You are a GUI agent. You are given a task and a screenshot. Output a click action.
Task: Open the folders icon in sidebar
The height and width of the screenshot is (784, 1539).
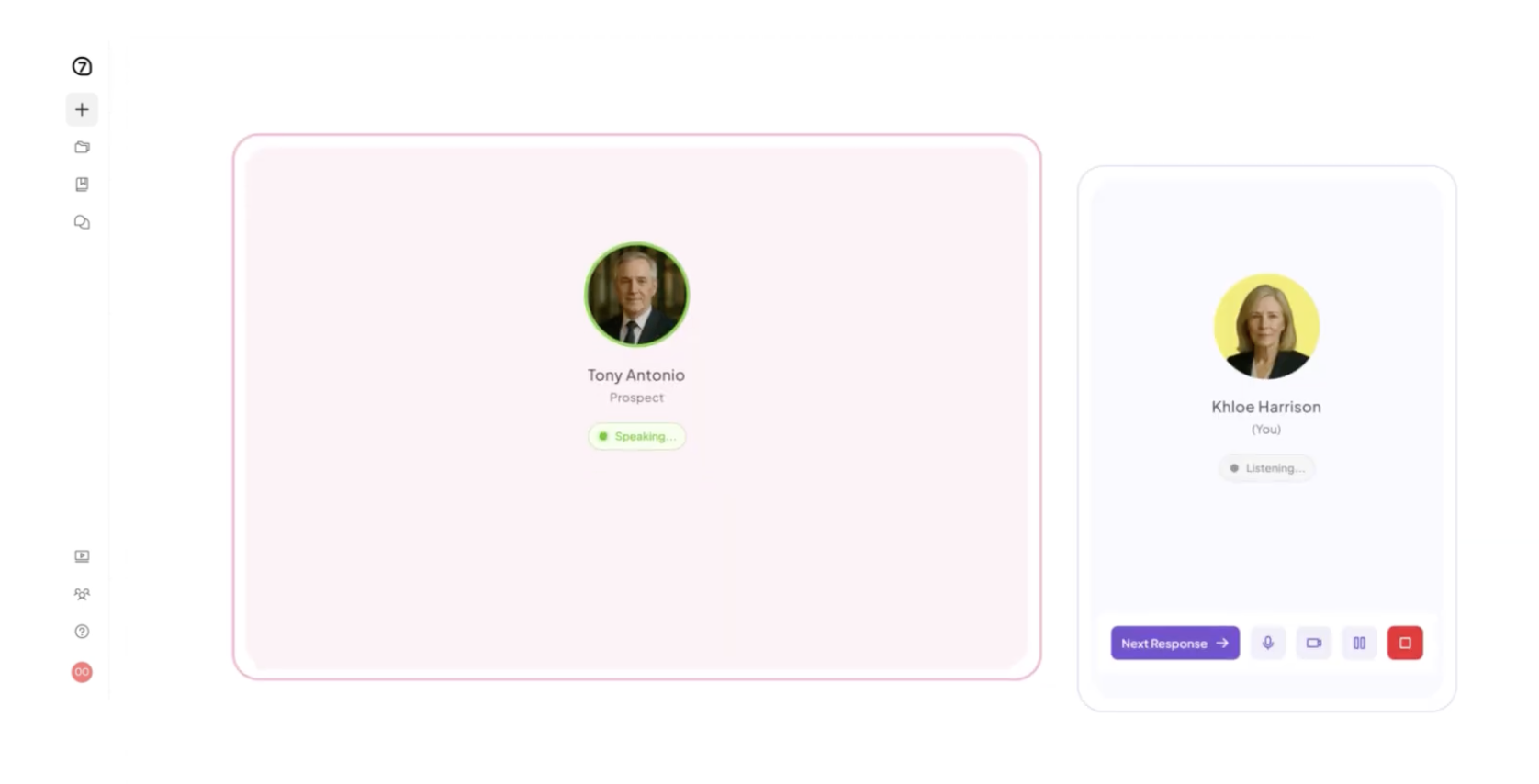coord(82,147)
